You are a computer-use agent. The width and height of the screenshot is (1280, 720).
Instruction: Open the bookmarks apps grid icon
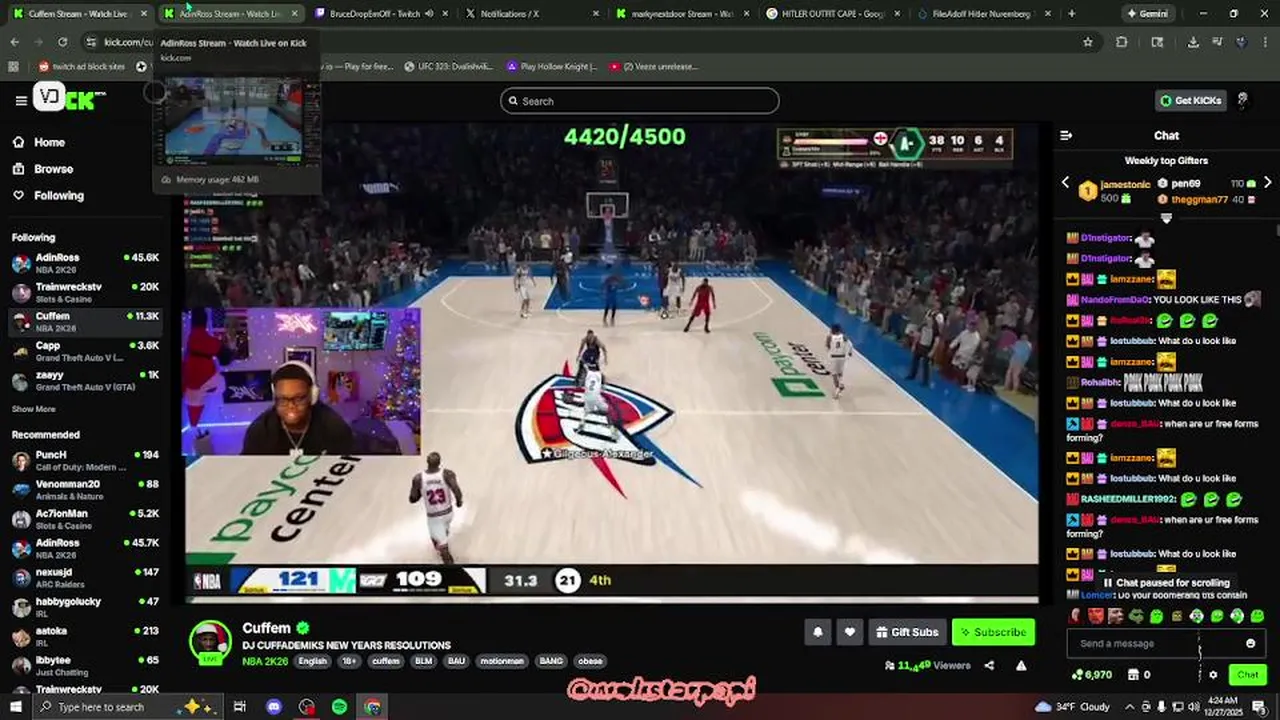[x=13, y=66]
